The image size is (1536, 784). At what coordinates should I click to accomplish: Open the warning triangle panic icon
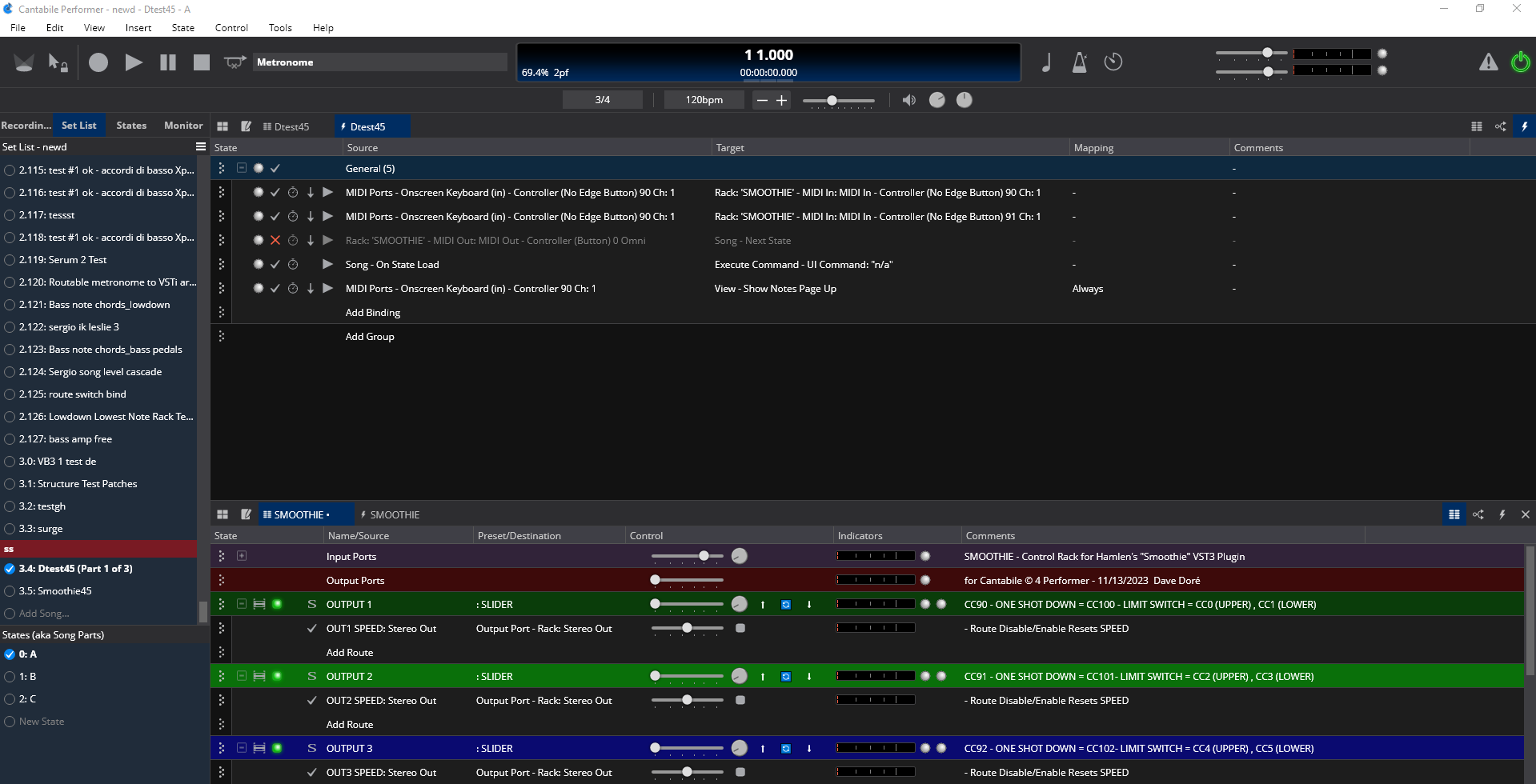click(1488, 62)
